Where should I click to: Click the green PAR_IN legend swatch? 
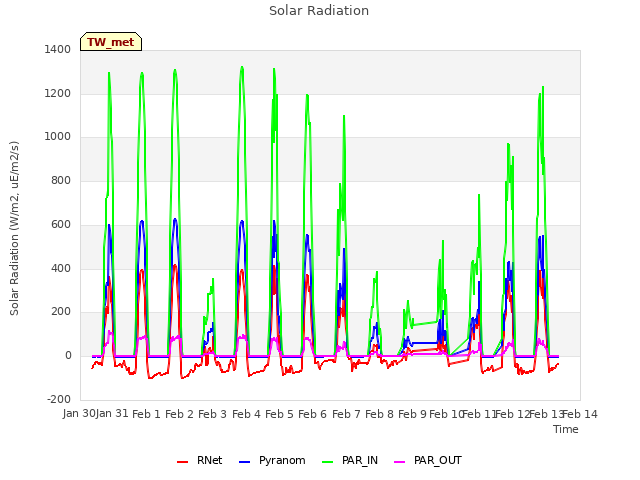click(328, 462)
